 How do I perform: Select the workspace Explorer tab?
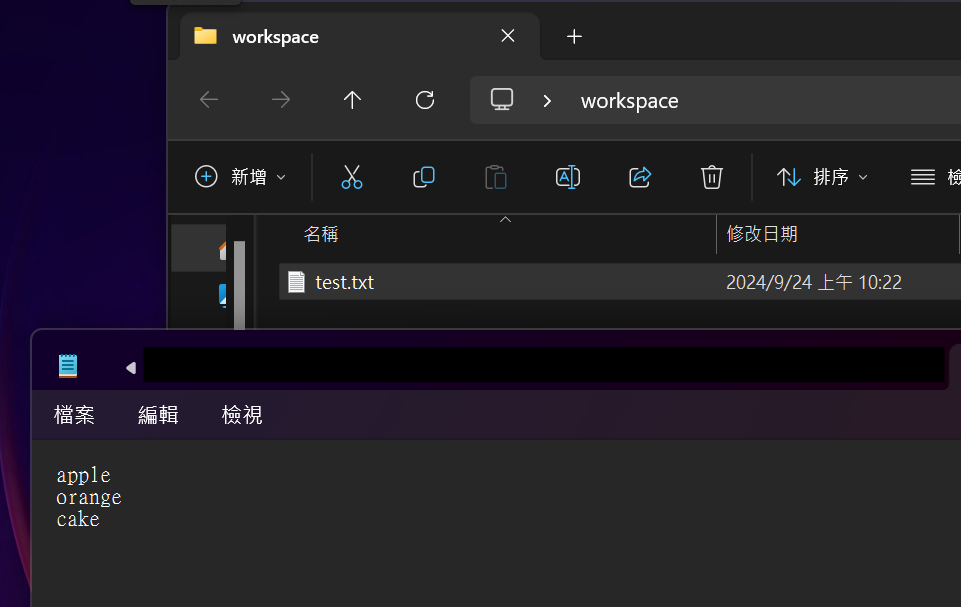pyautogui.click(x=360, y=36)
